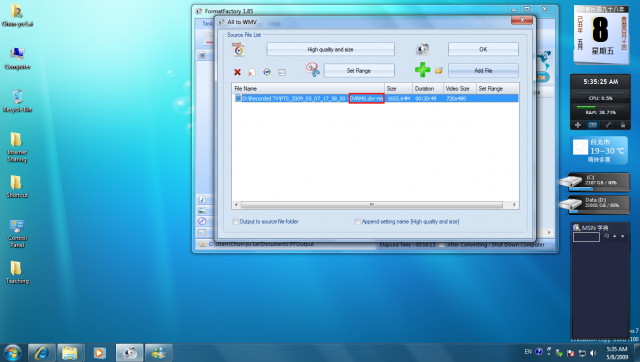640x362 pixels.
Task: Click the file list's right scroll arrow
Action: pyautogui.click(x=514, y=204)
